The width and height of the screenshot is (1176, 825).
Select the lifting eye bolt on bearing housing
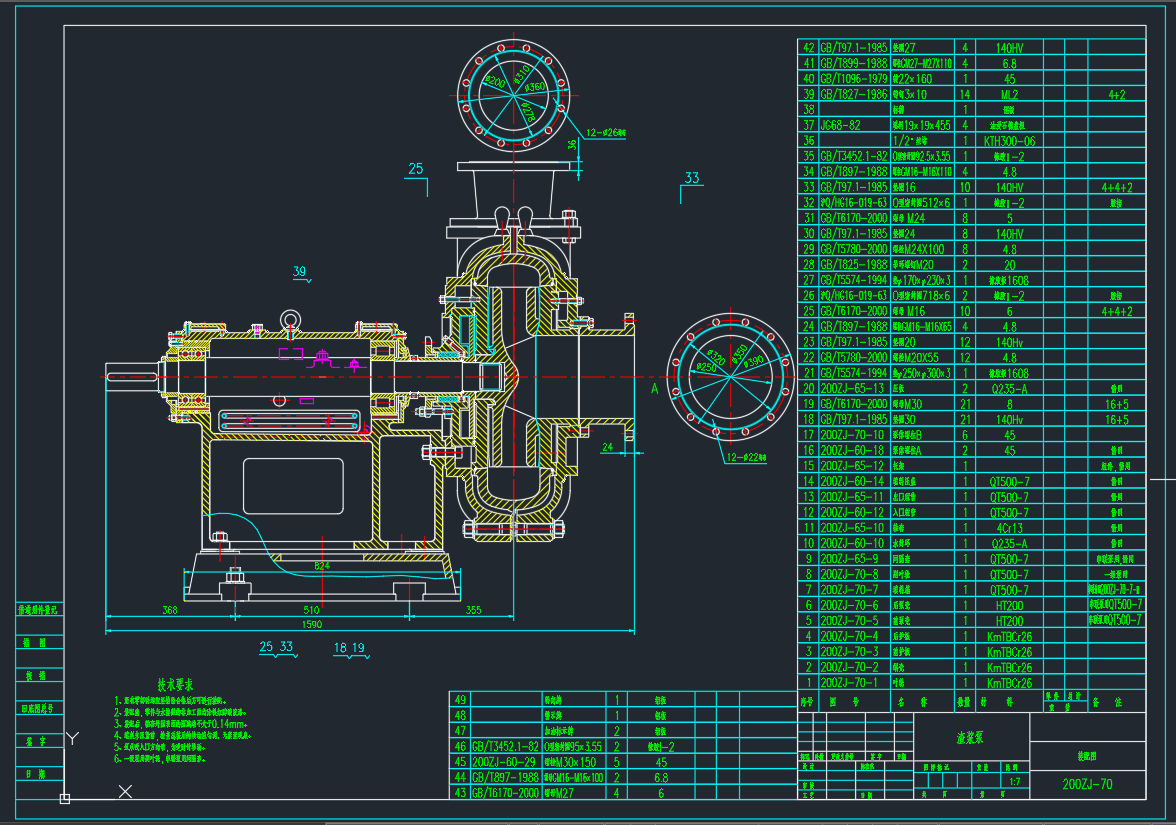291,320
